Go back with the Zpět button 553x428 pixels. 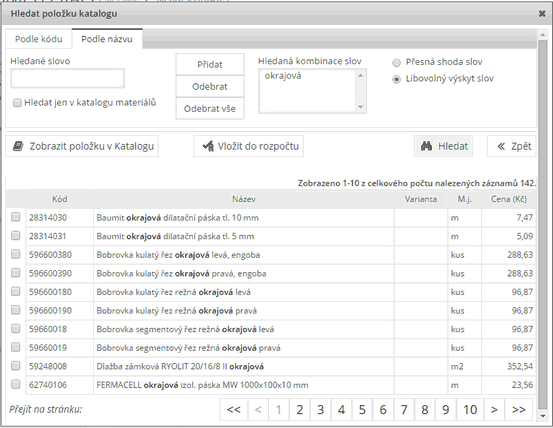pyautogui.click(x=511, y=146)
